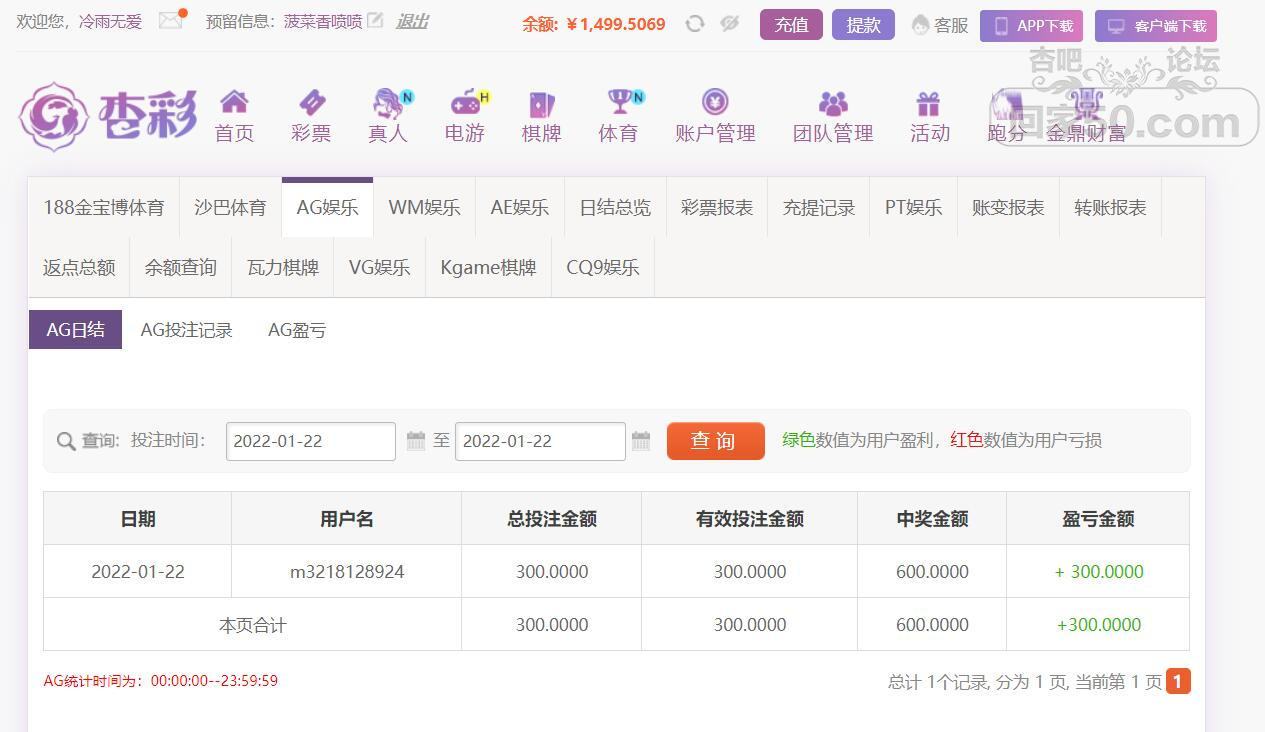Screen dimensions: 1265x732
Task: Click the 2022-01-22 date cell
Action: 138,572
